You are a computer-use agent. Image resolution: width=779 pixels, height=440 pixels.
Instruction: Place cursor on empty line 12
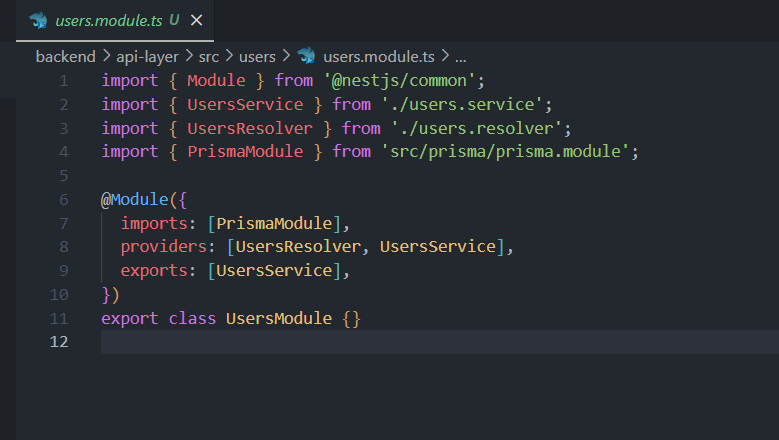tap(440, 342)
